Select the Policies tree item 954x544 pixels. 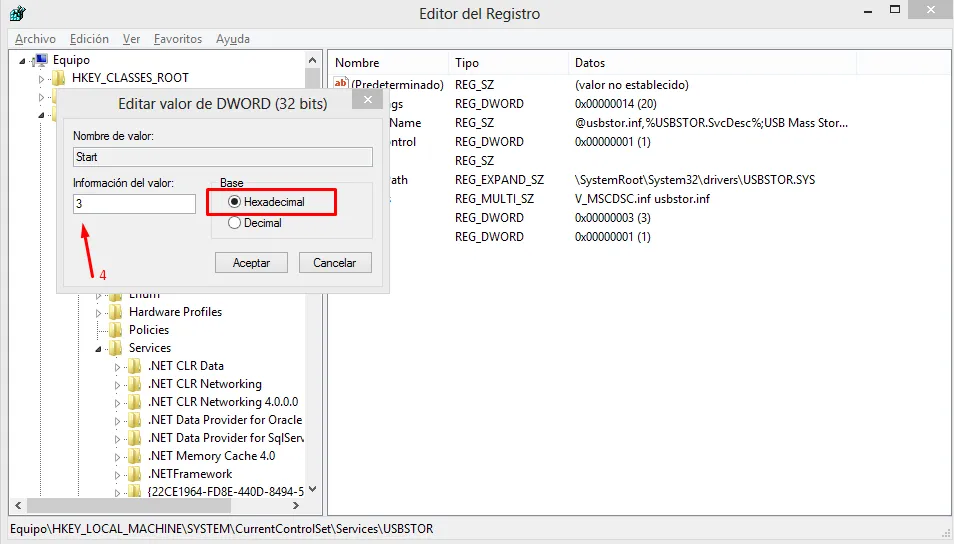(x=149, y=330)
